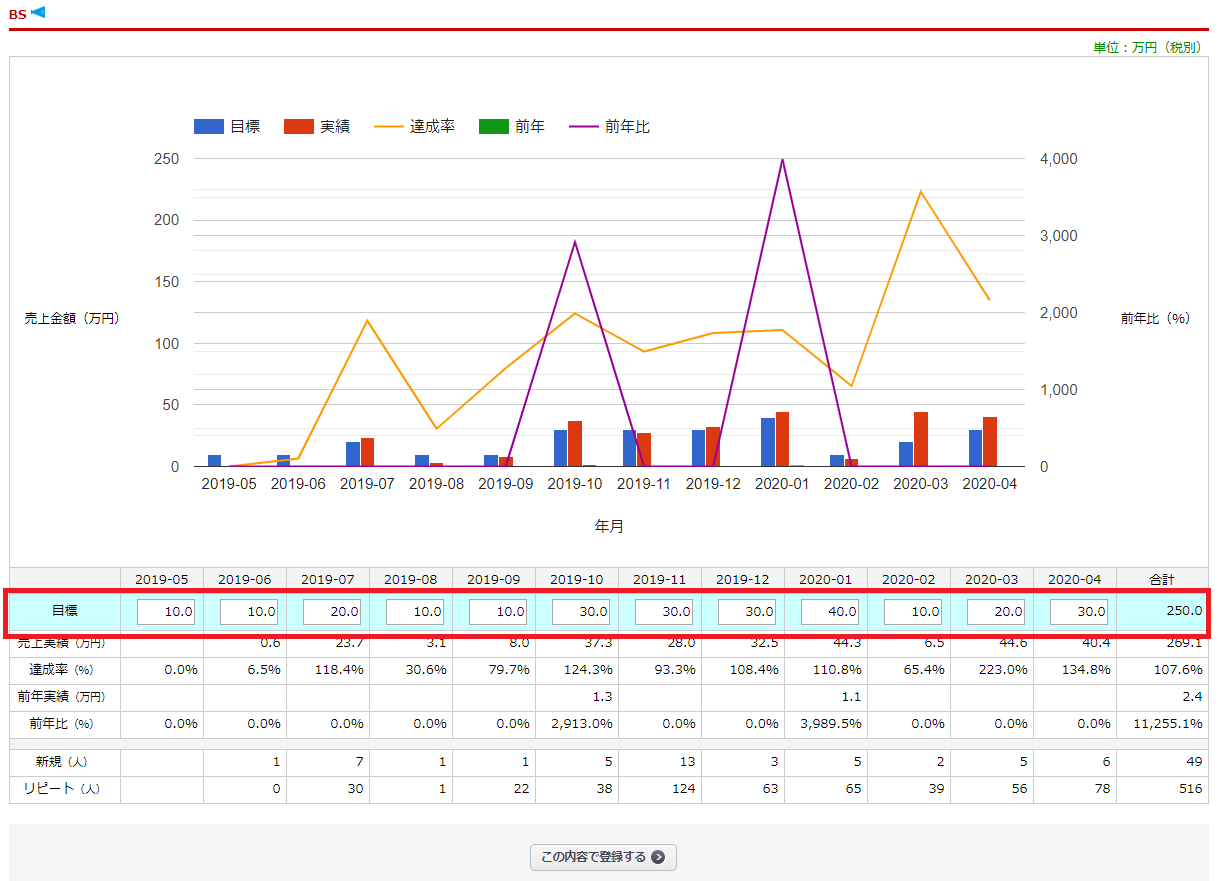Click the 前年比 peak at 2020-01
Image resolution: width=1225 pixels, height=881 pixels.
pos(782,160)
